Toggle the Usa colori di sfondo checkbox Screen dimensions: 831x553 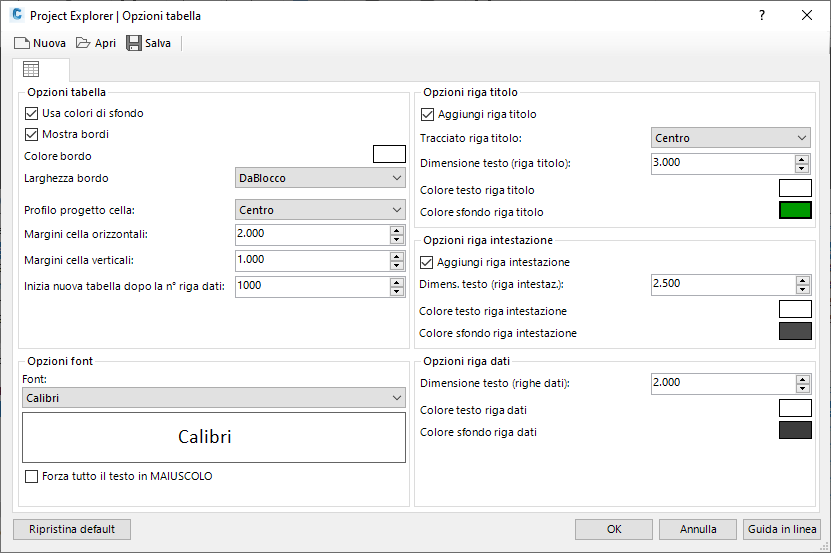tap(31, 113)
